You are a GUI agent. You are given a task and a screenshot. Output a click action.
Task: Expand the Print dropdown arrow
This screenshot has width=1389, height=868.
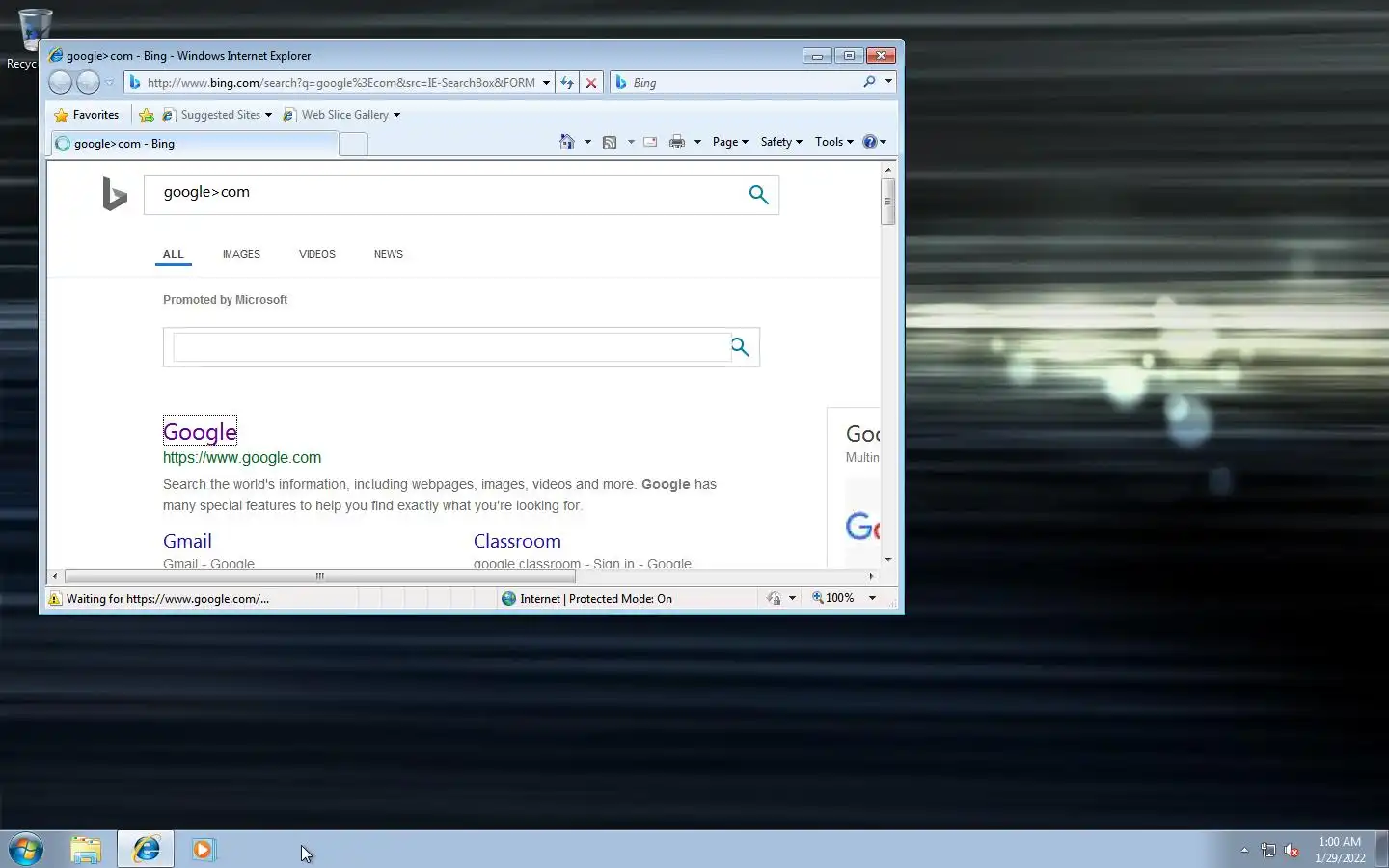697,142
